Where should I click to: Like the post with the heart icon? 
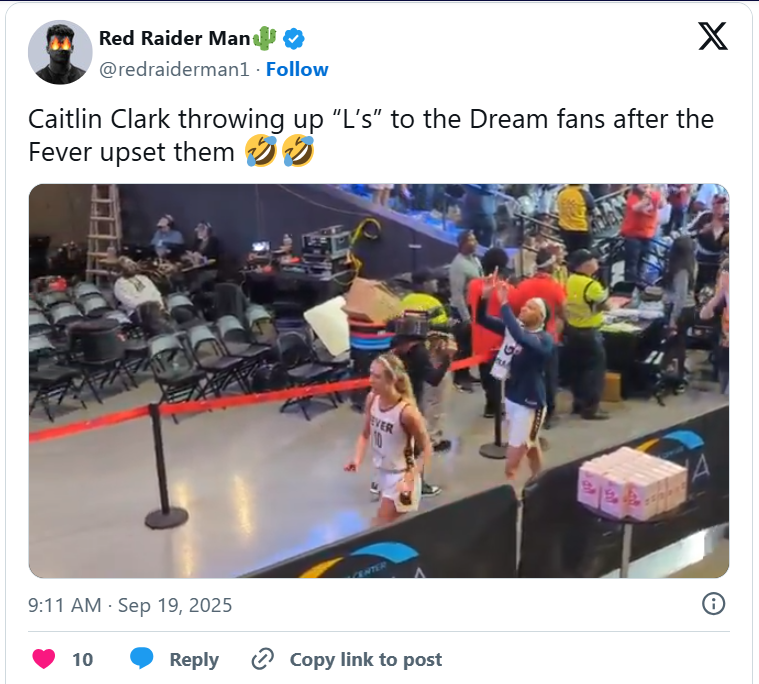44,659
